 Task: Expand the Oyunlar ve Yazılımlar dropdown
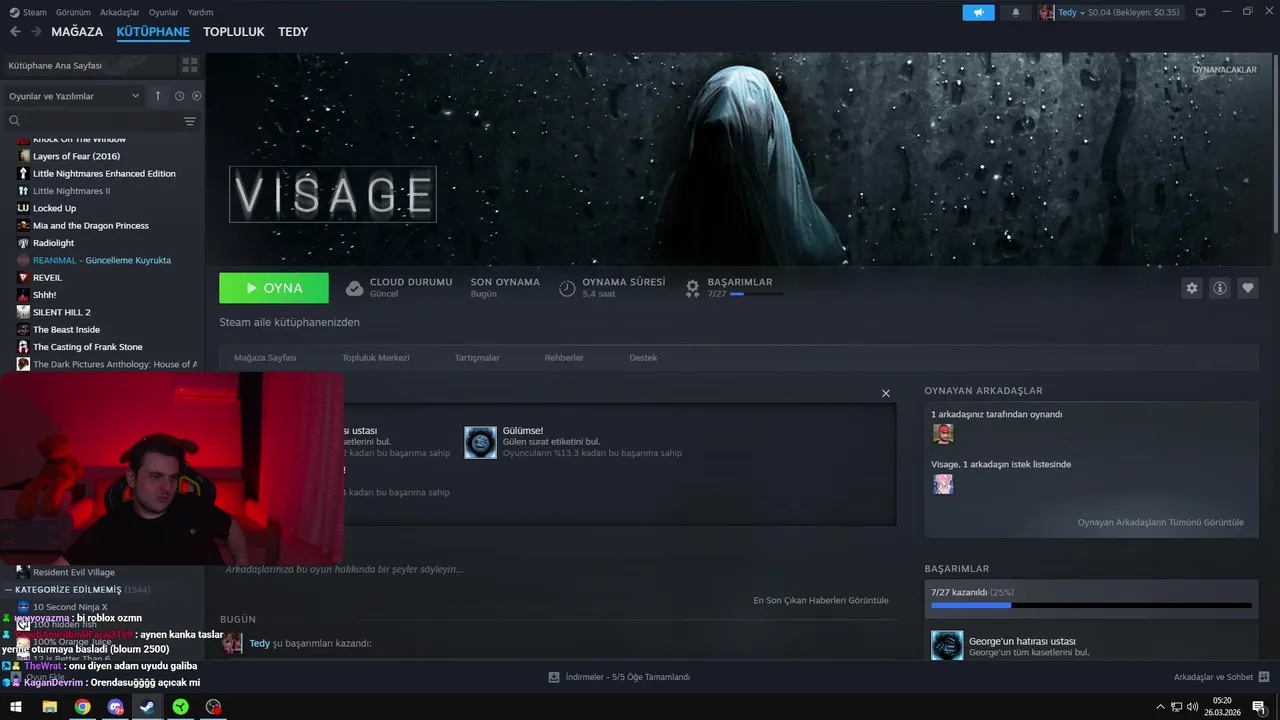tap(74, 96)
